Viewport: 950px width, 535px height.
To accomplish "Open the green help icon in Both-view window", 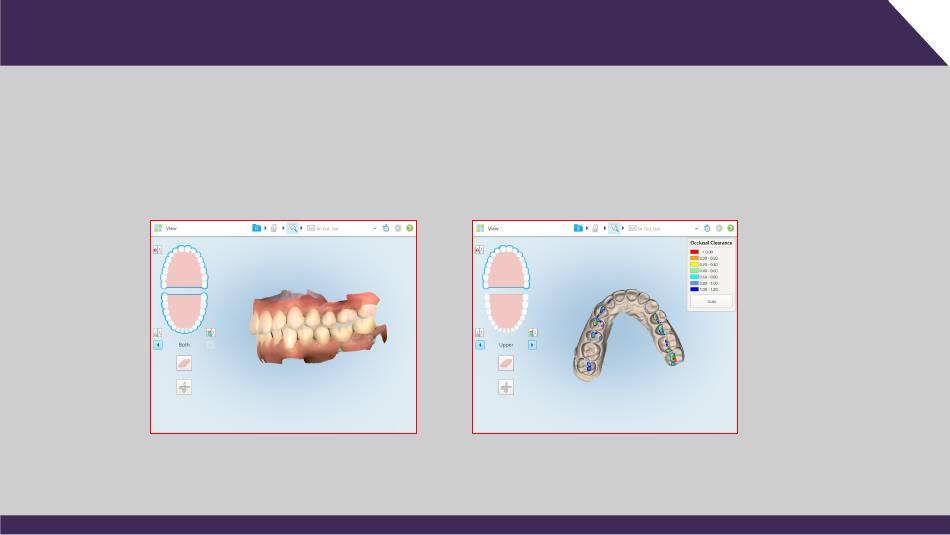I will pos(410,228).
